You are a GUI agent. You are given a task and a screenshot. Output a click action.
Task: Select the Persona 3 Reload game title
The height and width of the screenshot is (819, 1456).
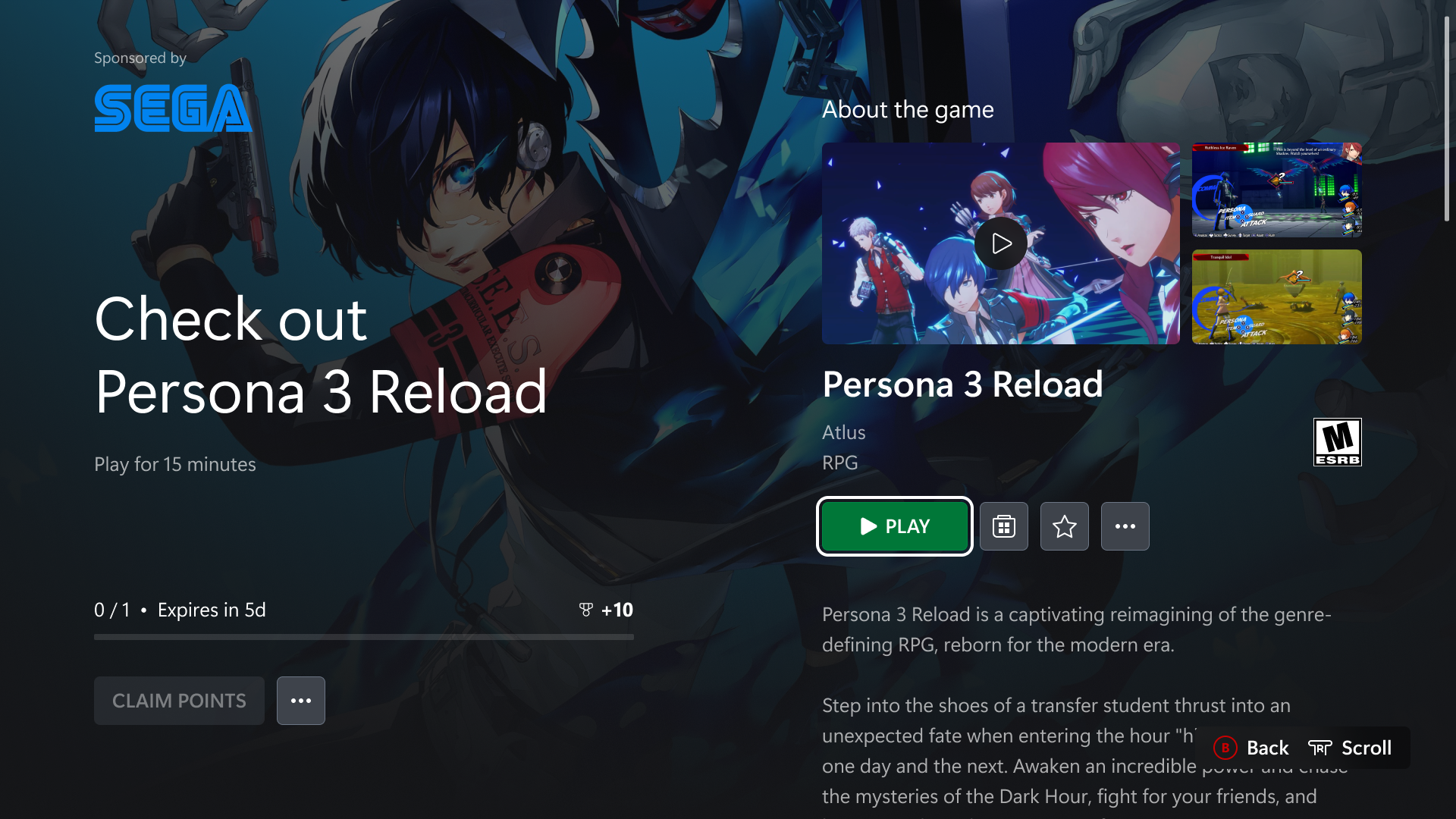(963, 384)
